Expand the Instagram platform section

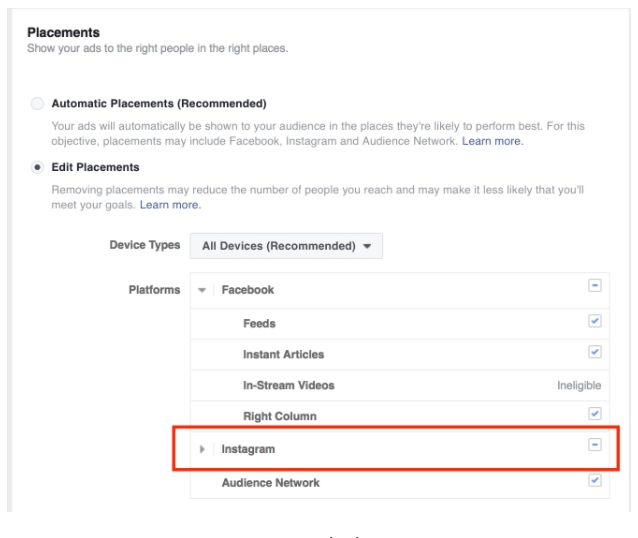point(202,450)
